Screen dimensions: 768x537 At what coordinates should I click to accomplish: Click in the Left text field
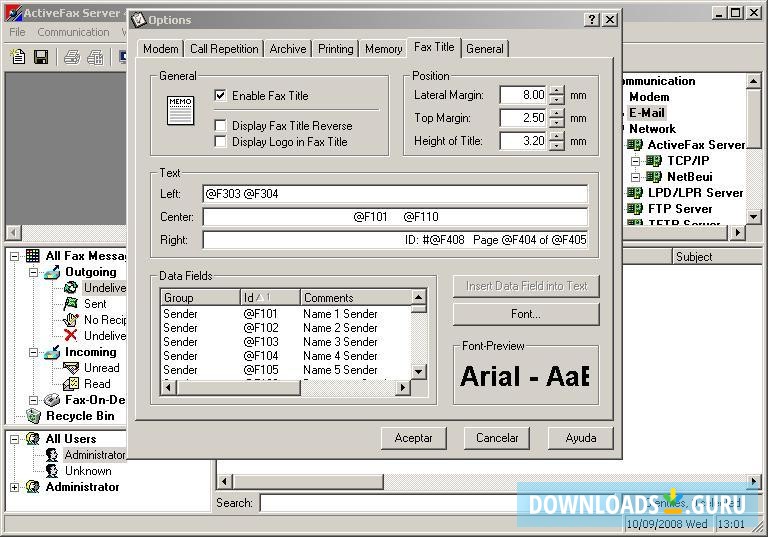pyautogui.click(x=395, y=194)
